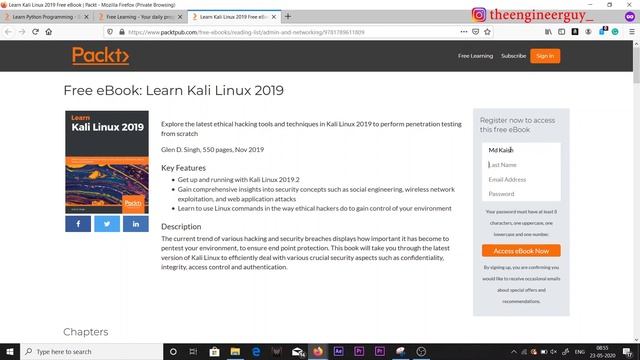The height and width of the screenshot is (360, 640).
Task: Close the Learn Kali Linux 2019 tab
Action: (274, 17)
